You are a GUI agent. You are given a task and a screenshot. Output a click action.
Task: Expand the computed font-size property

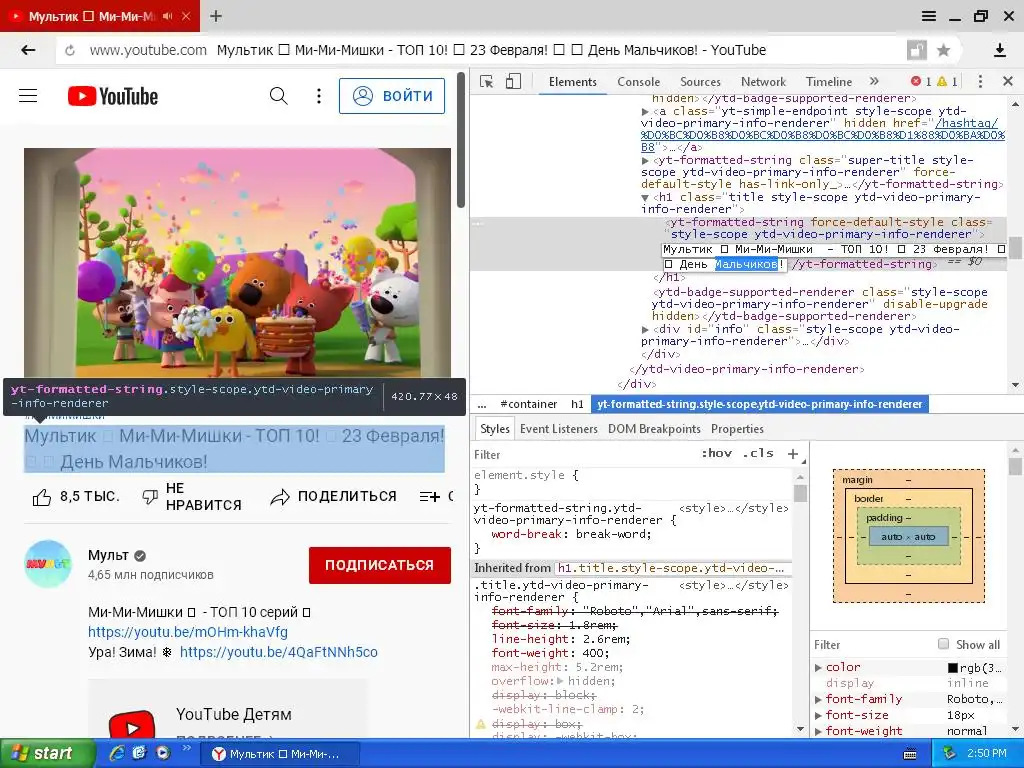(818, 715)
